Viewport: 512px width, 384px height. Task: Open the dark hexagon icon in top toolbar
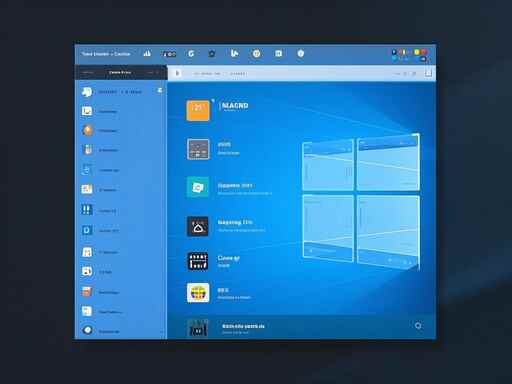point(212,54)
